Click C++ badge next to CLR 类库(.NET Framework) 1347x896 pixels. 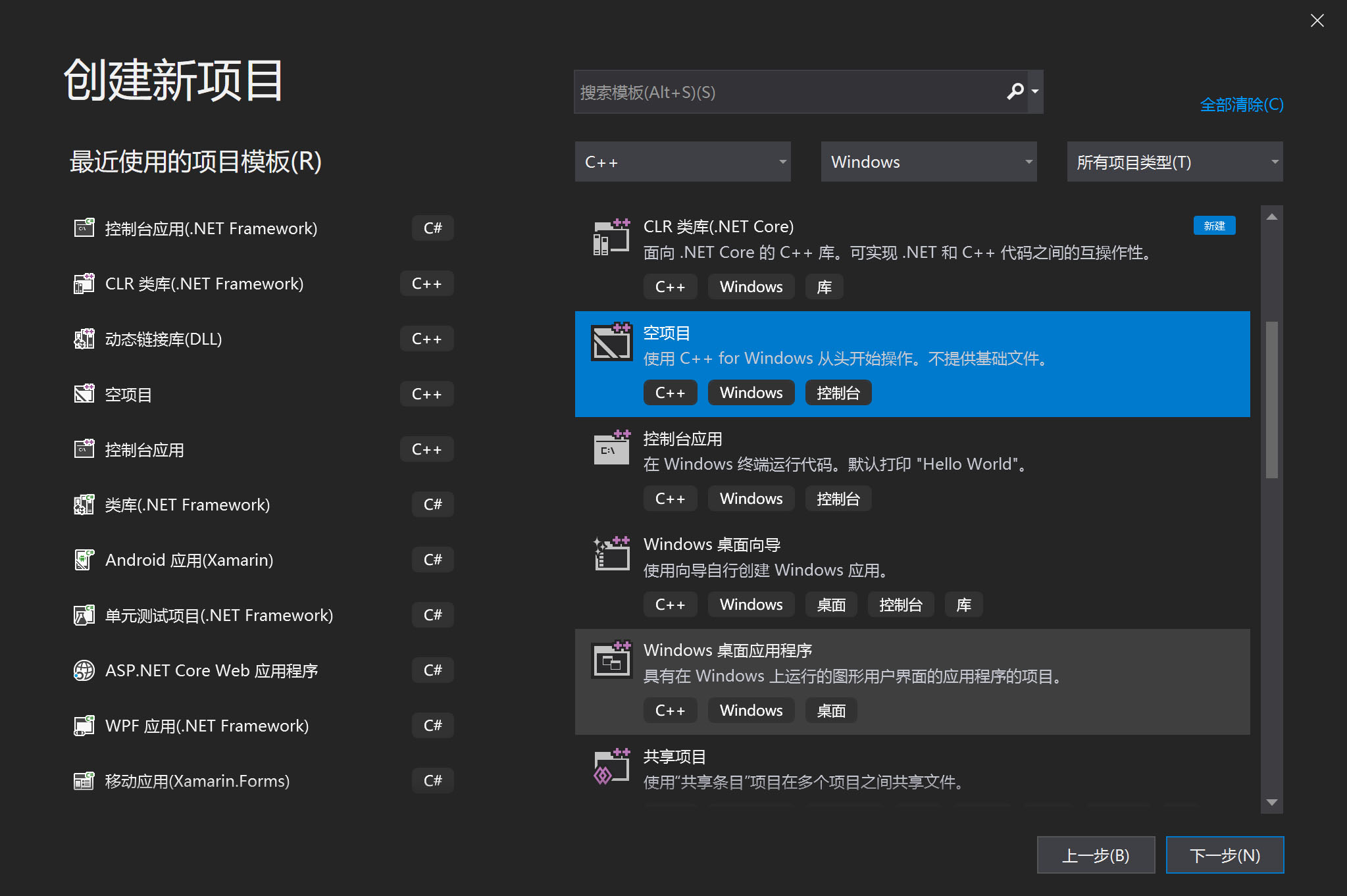[426, 283]
